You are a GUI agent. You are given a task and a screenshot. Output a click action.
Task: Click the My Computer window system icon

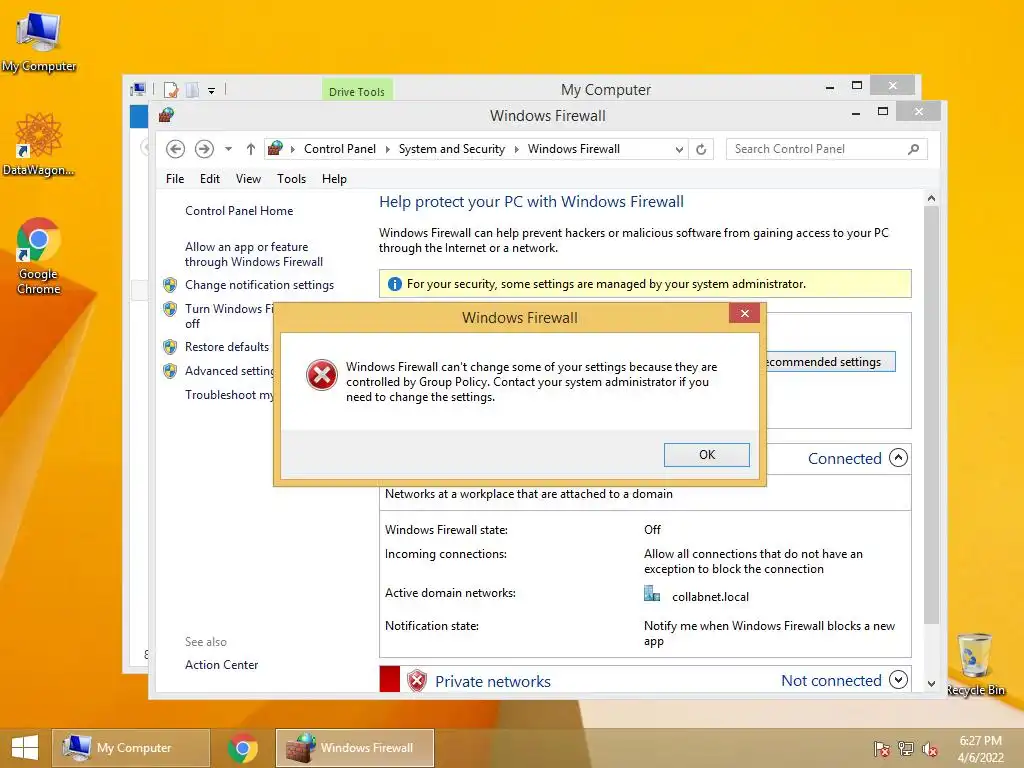(x=138, y=89)
